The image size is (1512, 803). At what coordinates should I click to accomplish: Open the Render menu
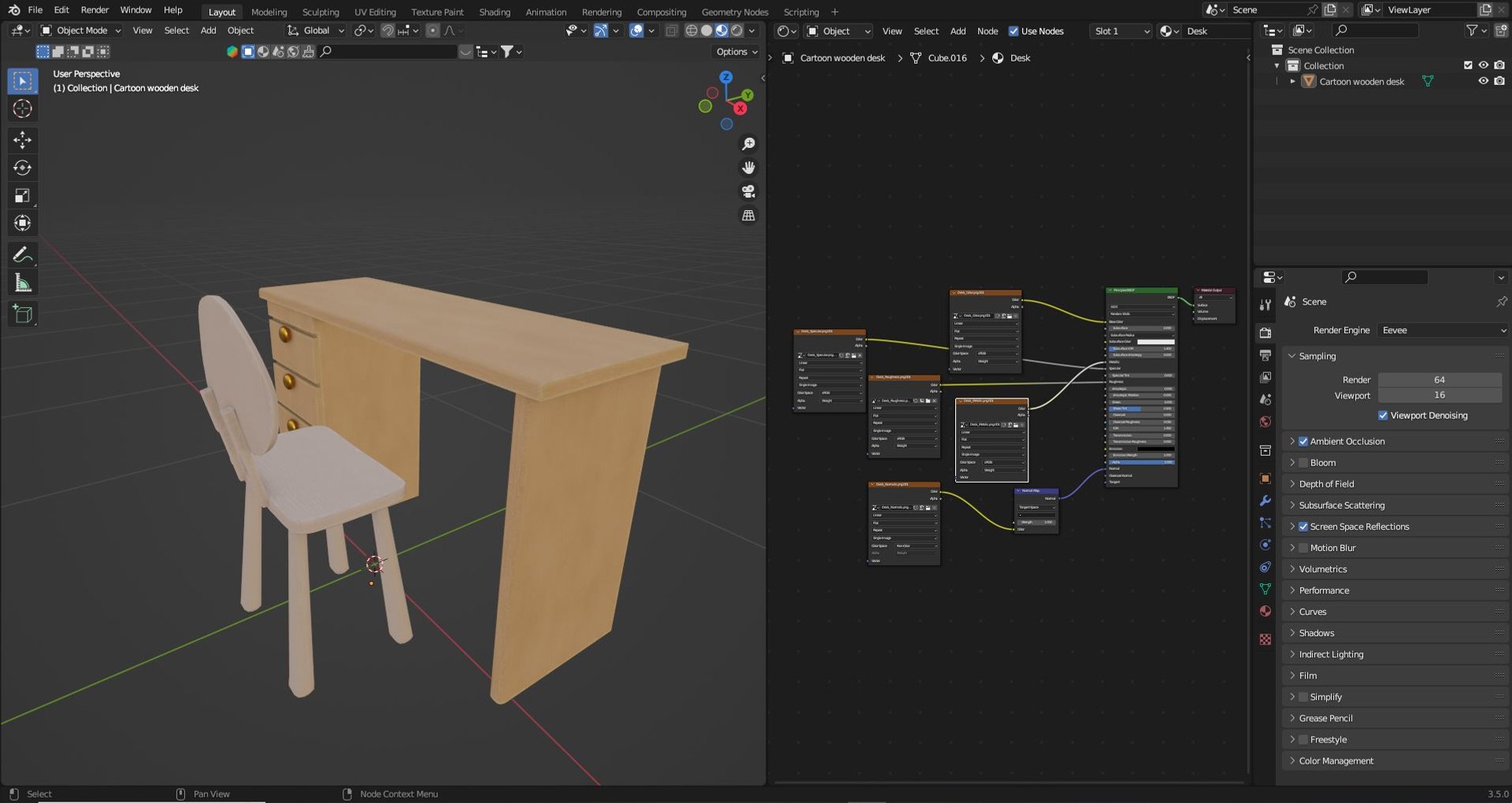pos(94,10)
